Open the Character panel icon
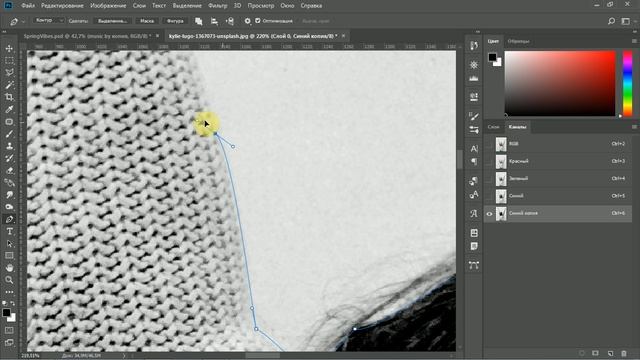Viewport: 640px width, 360px height. 473,148
